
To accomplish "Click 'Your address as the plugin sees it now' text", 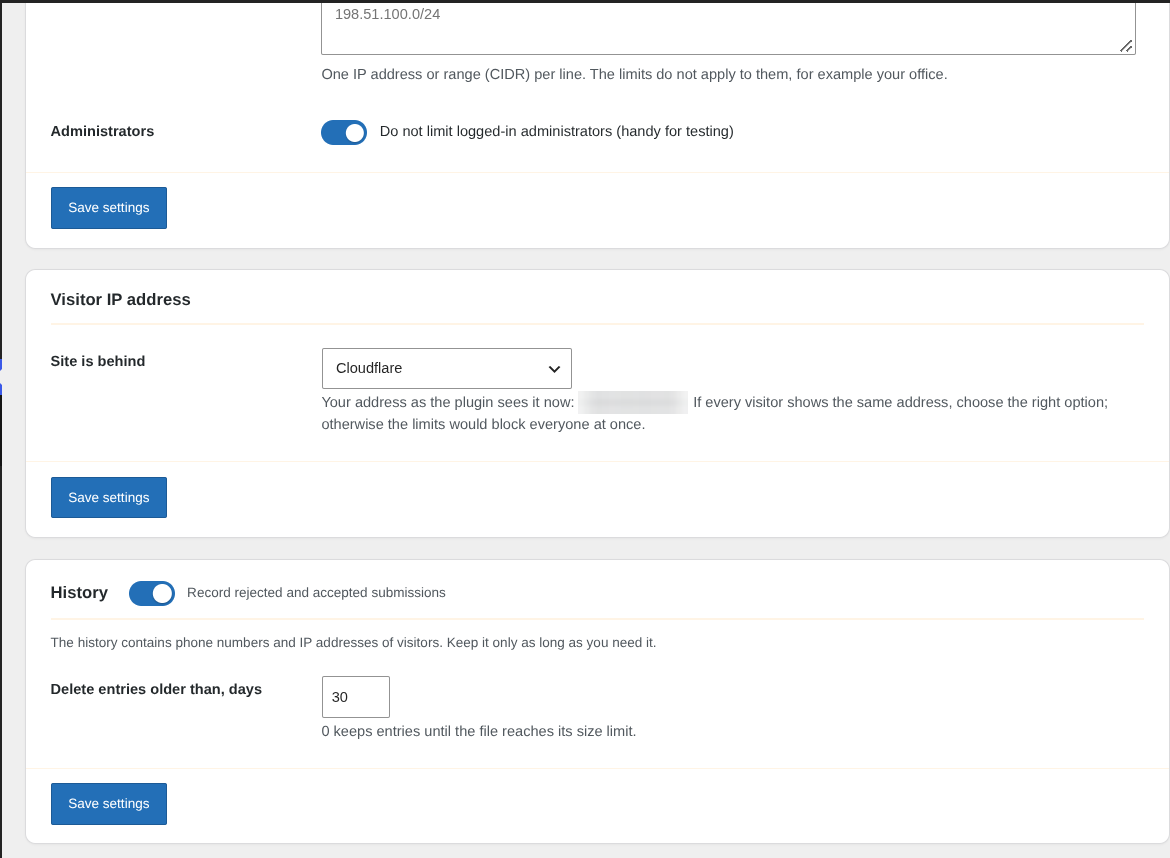I will (x=448, y=402).
